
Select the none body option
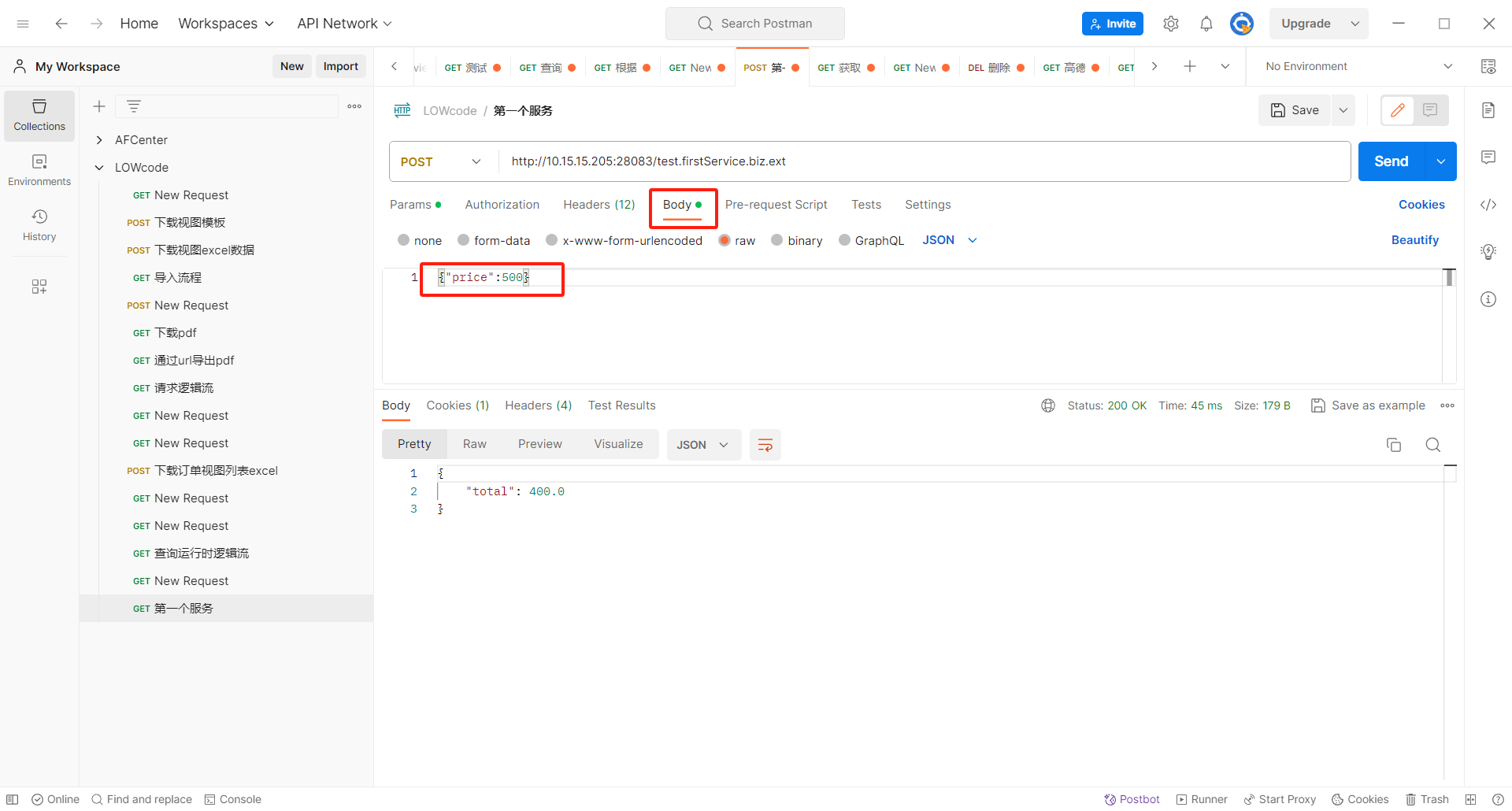point(404,241)
